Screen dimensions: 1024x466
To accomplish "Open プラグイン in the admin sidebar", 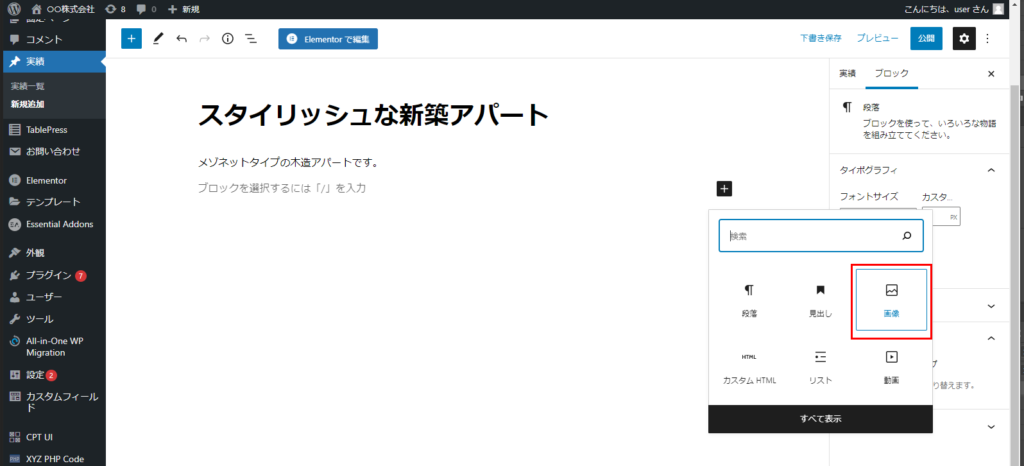I will point(48,275).
